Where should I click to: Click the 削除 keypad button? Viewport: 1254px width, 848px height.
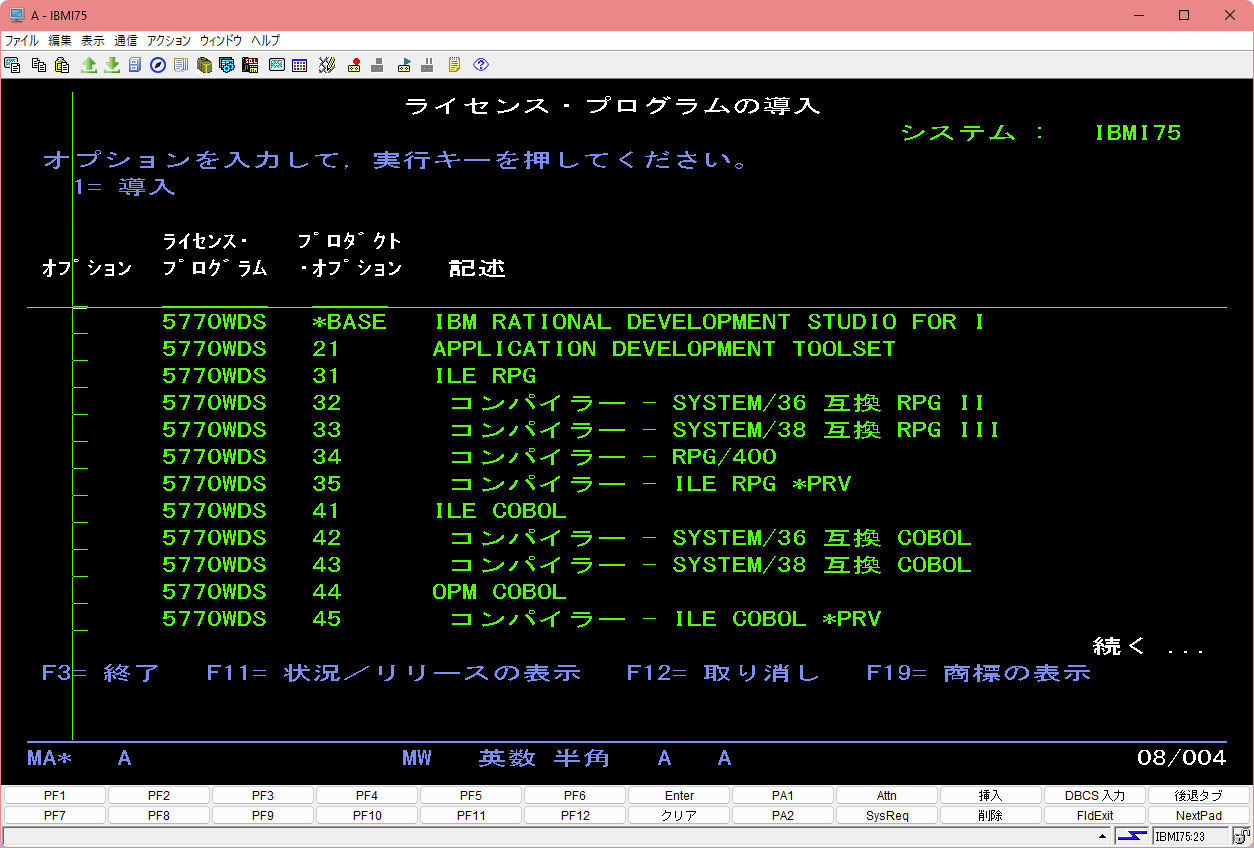991,816
